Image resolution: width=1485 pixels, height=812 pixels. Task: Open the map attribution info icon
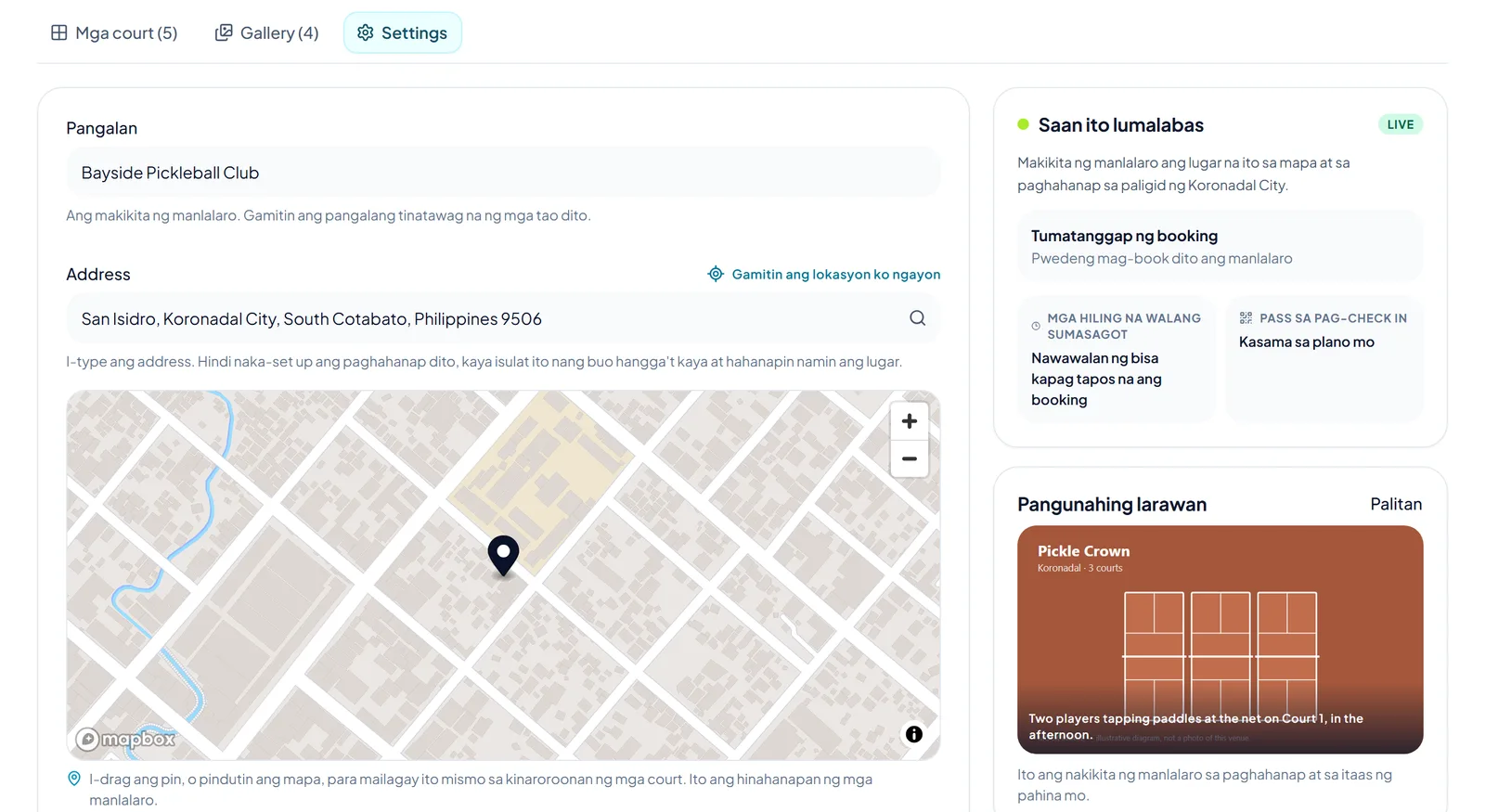914,735
